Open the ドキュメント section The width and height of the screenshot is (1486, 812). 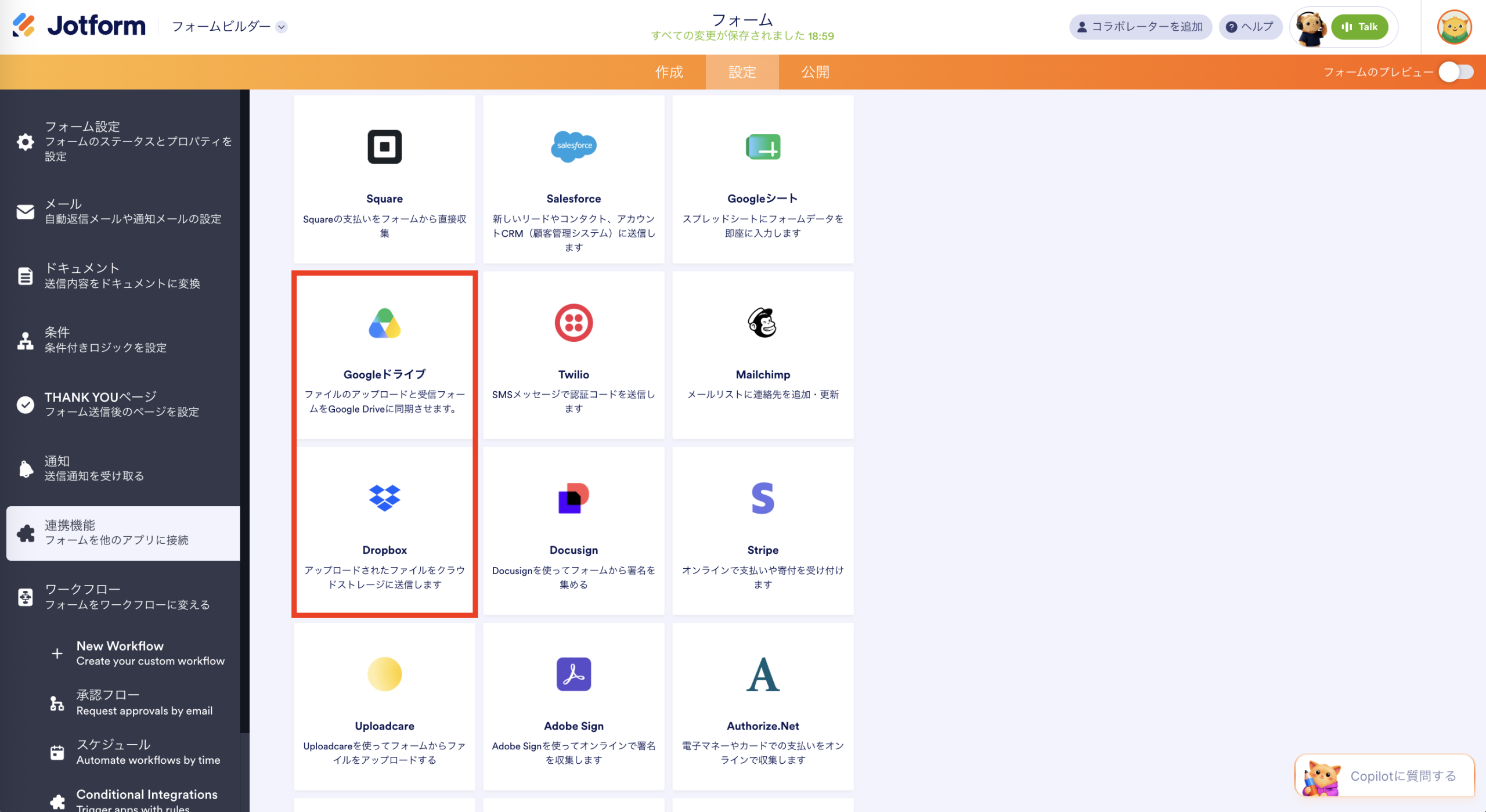tap(123, 276)
